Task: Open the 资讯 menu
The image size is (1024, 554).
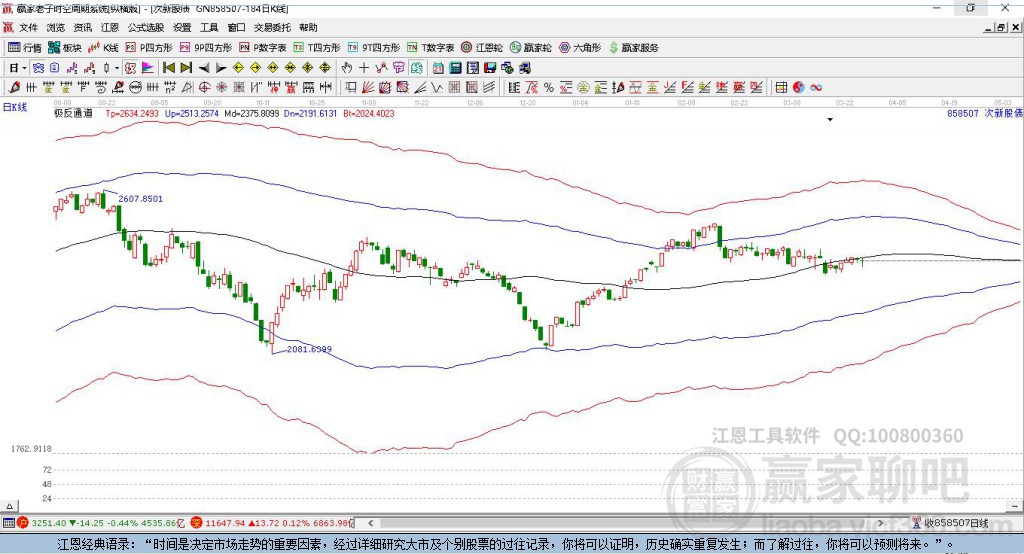Action: (x=82, y=27)
